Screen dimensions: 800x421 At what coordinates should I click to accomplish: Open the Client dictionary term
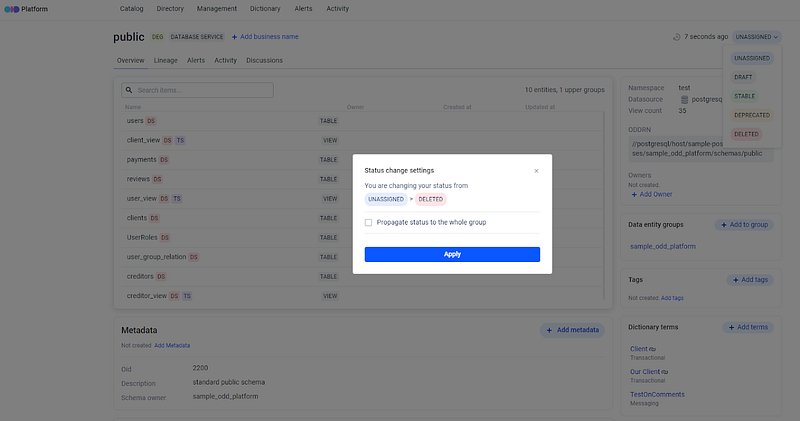(639, 349)
